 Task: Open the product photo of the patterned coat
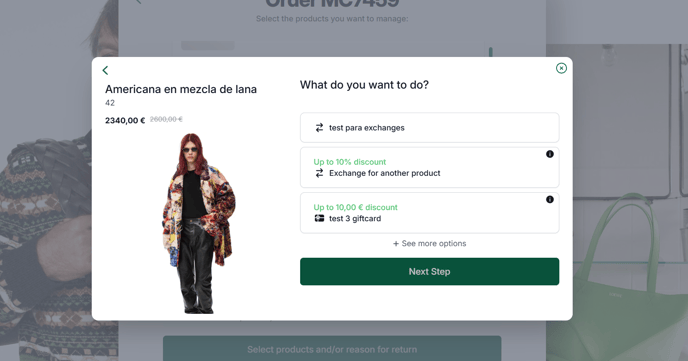coord(200,223)
